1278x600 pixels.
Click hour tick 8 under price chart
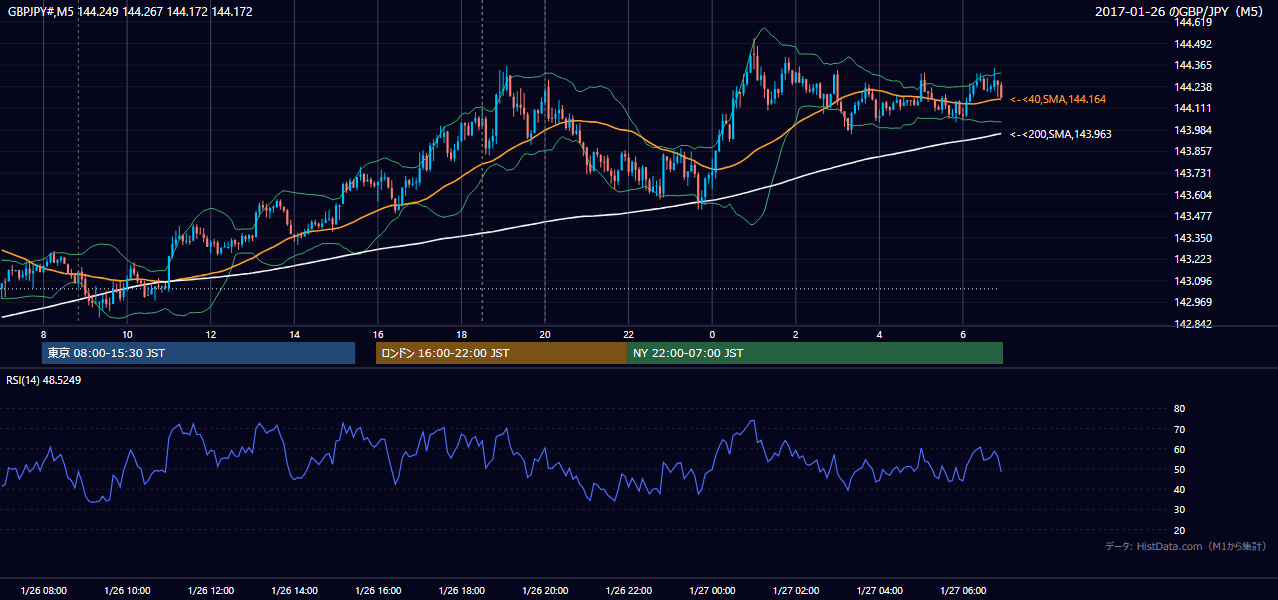pos(43,334)
